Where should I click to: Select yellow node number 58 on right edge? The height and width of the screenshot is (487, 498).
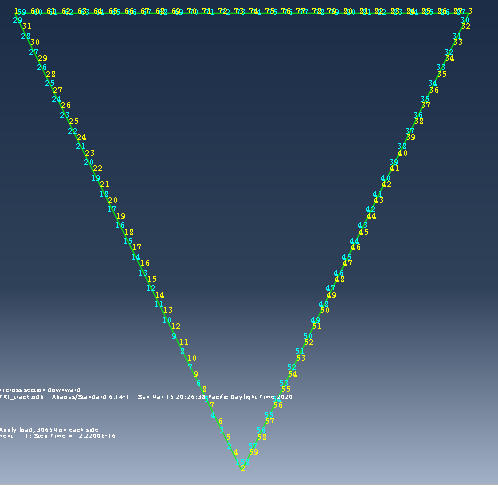click(x=262, y=437)
